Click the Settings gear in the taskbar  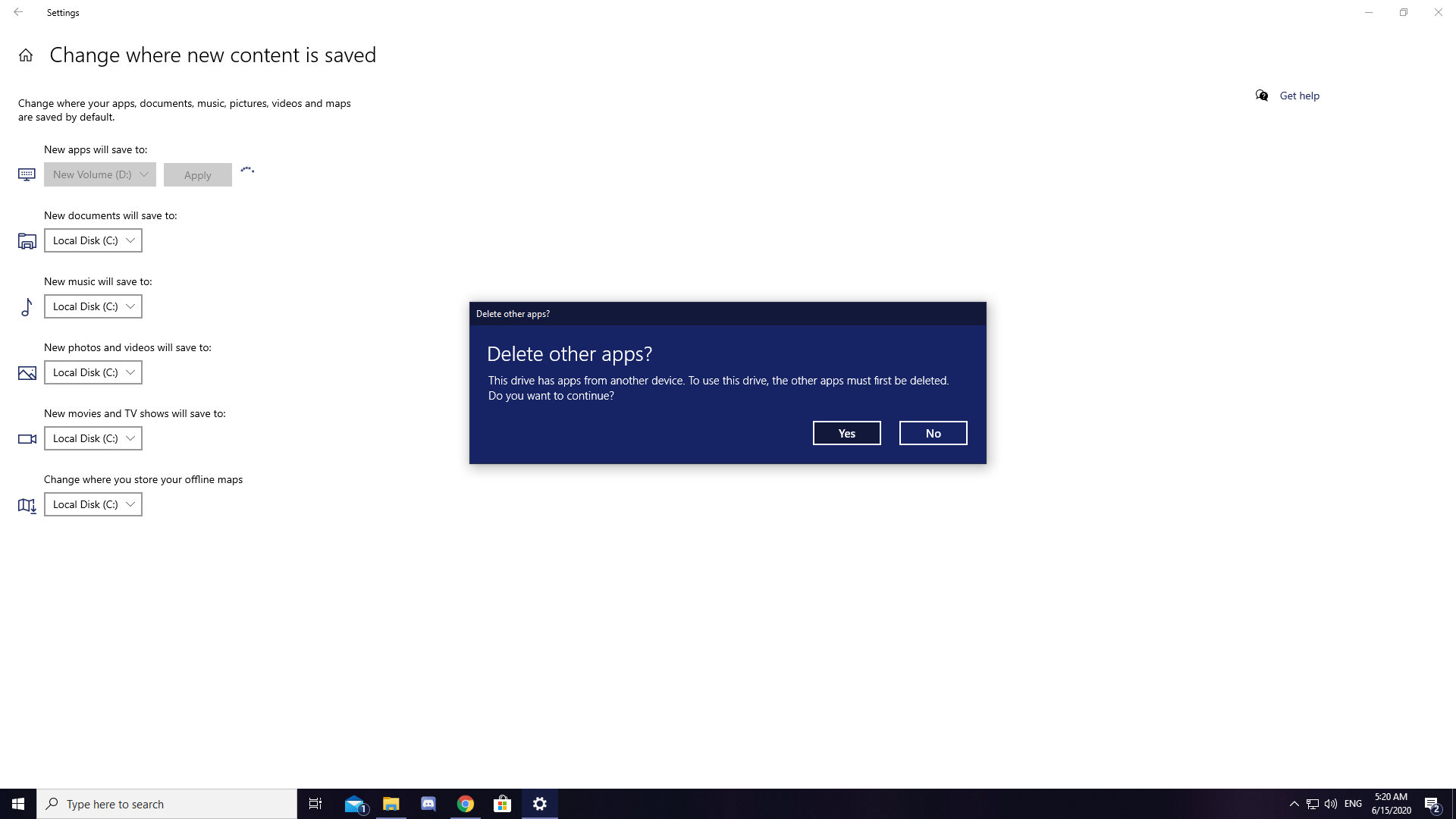click(540, 804)
